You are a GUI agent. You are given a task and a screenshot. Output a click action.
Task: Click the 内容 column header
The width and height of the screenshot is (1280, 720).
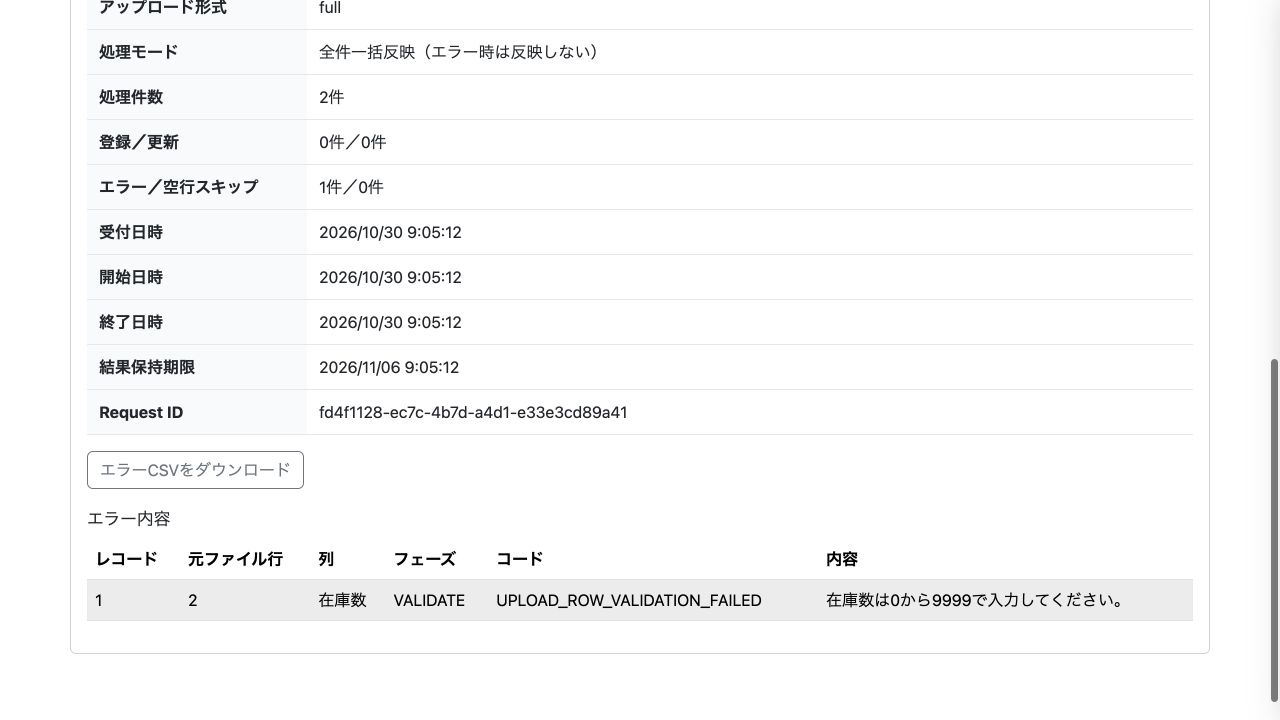(842, 559)
